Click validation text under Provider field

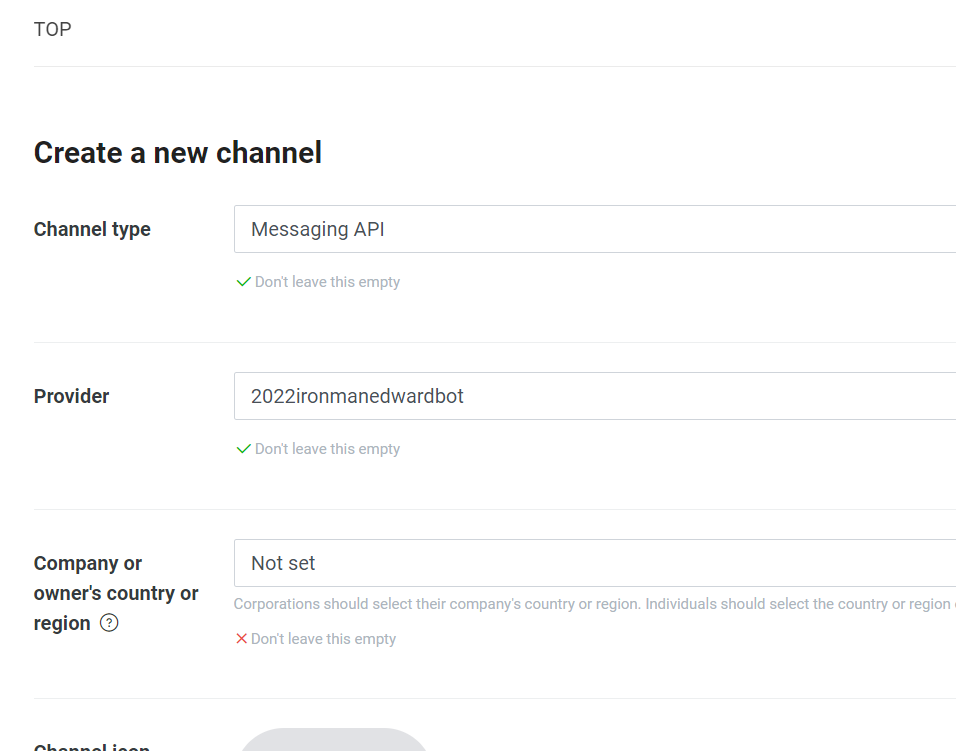(327, 449)
